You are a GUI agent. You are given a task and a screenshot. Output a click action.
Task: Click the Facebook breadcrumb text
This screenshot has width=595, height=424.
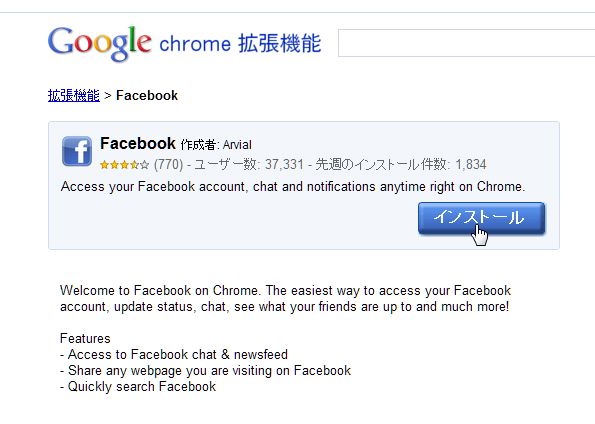tap(147, 95)
